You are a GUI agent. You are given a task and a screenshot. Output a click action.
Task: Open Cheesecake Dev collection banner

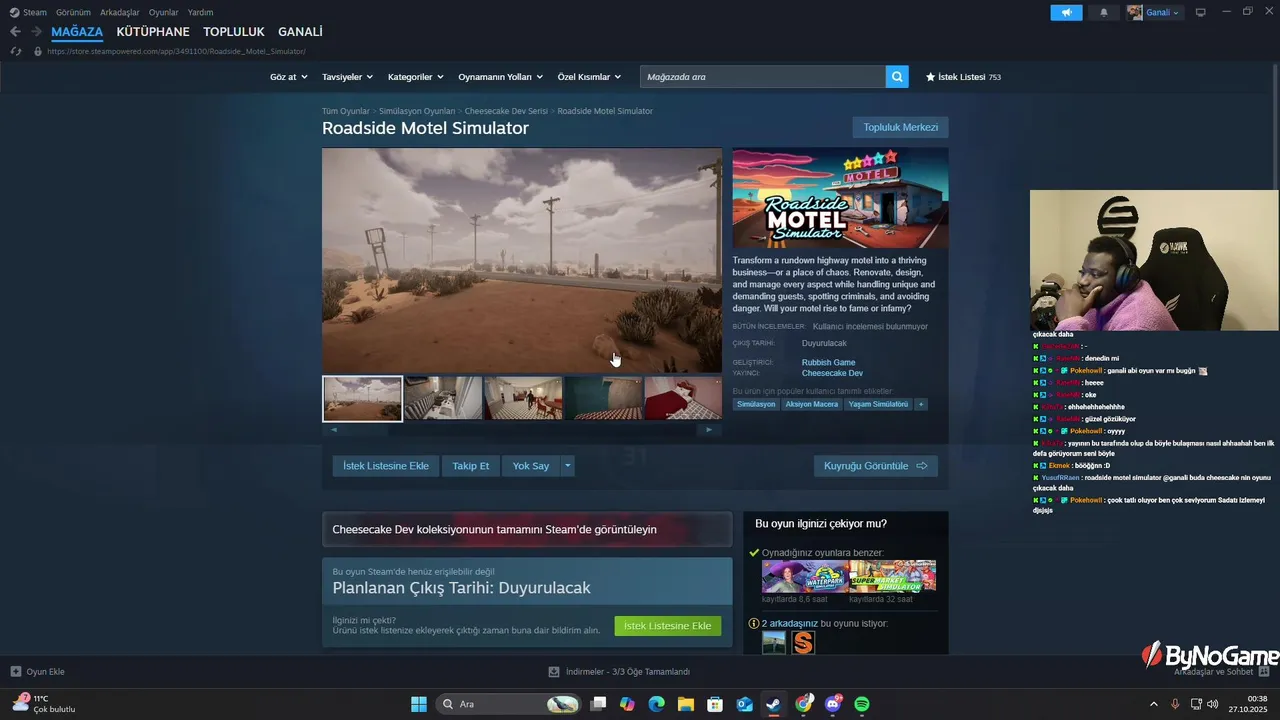click(527, 529)
